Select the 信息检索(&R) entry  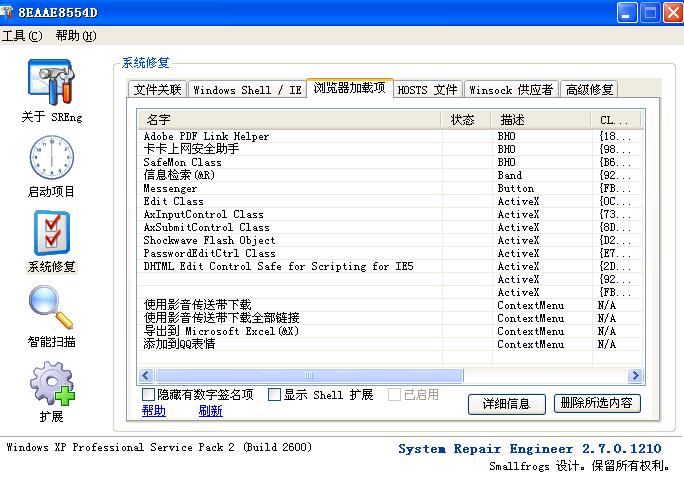[x=390, y=175]
